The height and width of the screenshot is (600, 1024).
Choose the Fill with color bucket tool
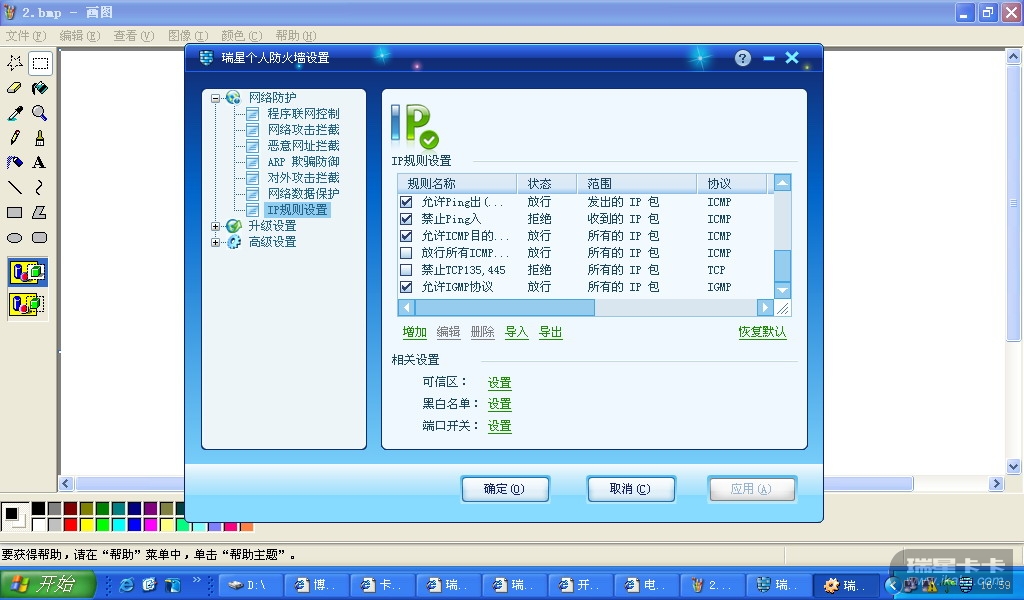click(x=40, y=87)
